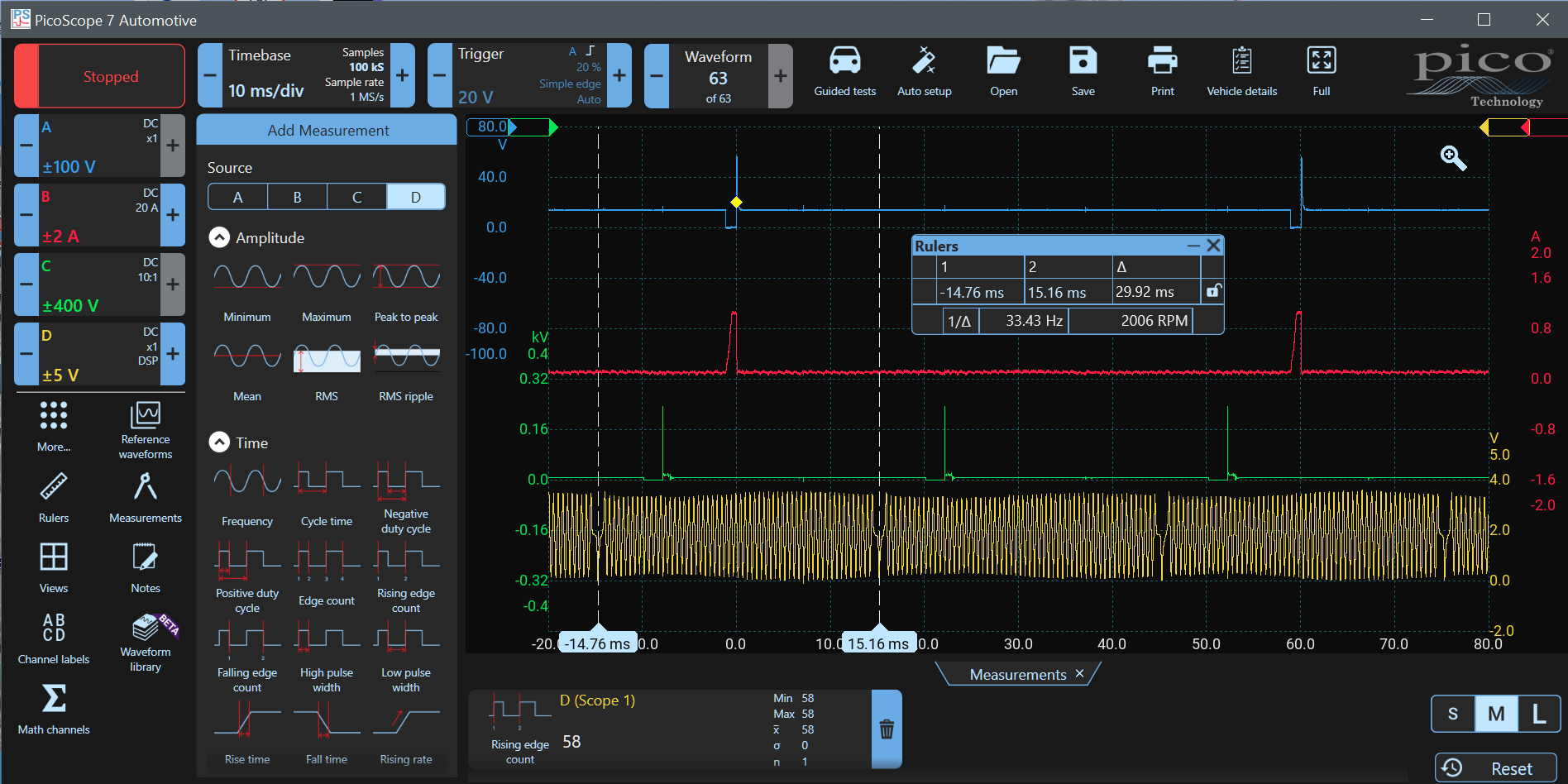The height and width of the screenshot is (784, 1568).
Task: Open Channel C settings
Action: 99,284
